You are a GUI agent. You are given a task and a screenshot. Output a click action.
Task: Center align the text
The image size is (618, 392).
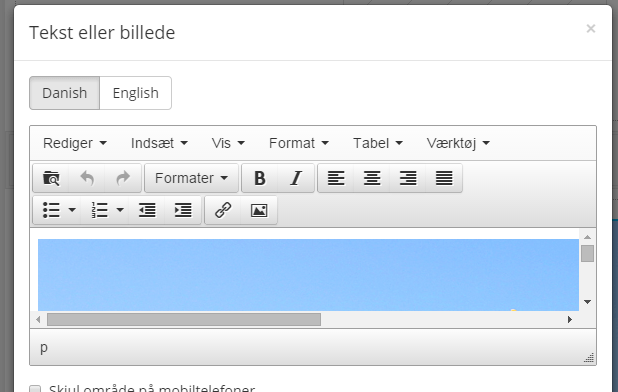click(x=372, y=178)
